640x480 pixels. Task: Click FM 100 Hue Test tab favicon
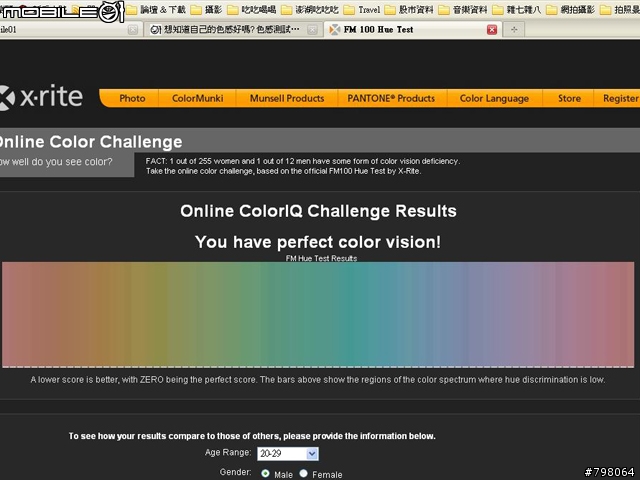335,29
